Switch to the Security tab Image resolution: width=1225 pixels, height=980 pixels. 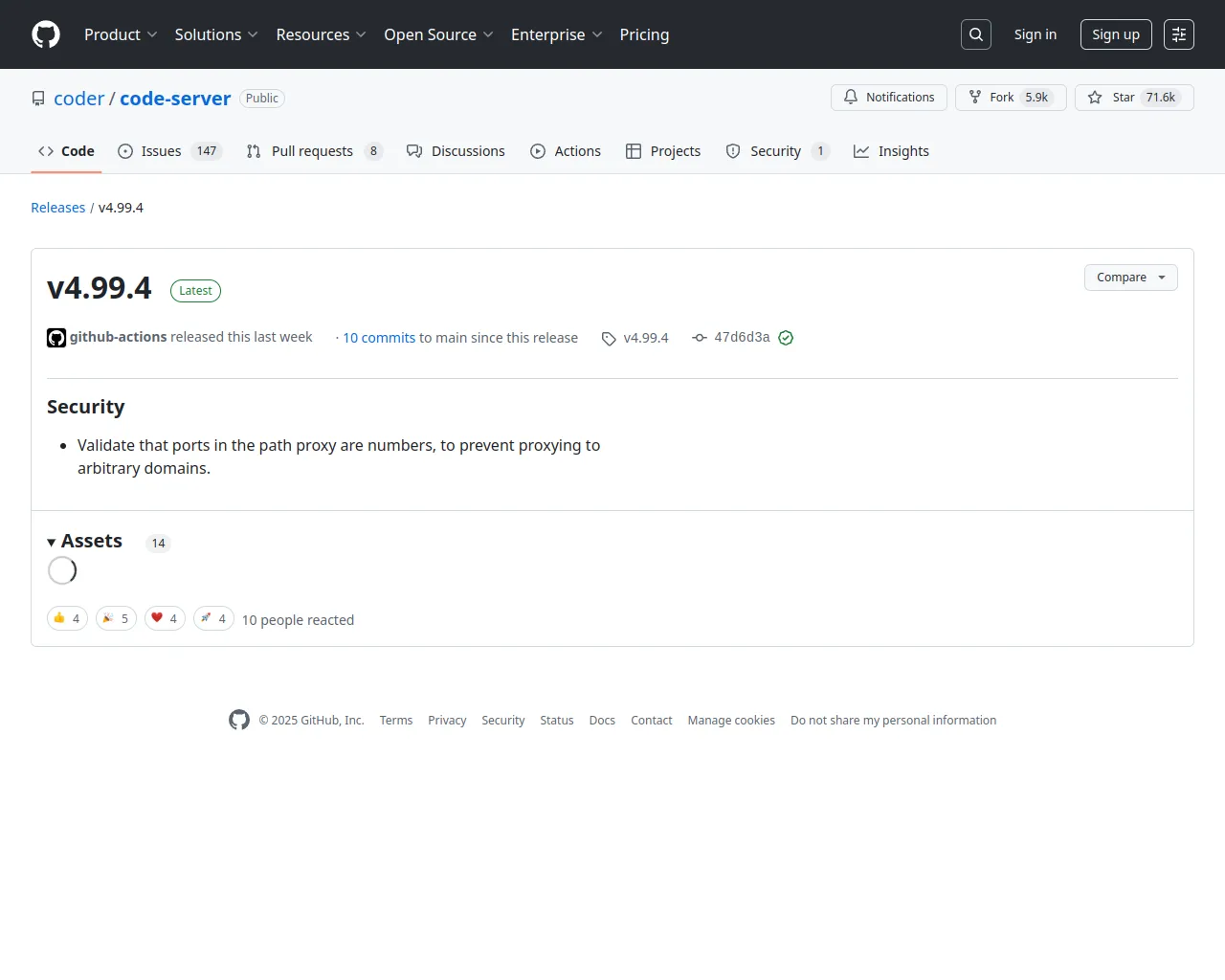[777, 151]
